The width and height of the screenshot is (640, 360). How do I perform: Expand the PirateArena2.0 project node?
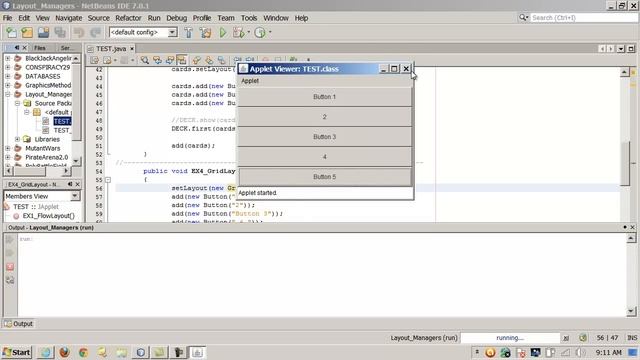click(8, 157)
